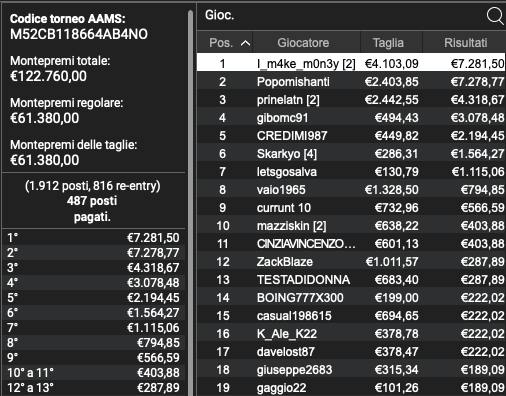This screenshot has width=506, height=396.
Task: Toggle the Pos. column sort arrow
Action: pyautogui.click(x=245, y=43)
